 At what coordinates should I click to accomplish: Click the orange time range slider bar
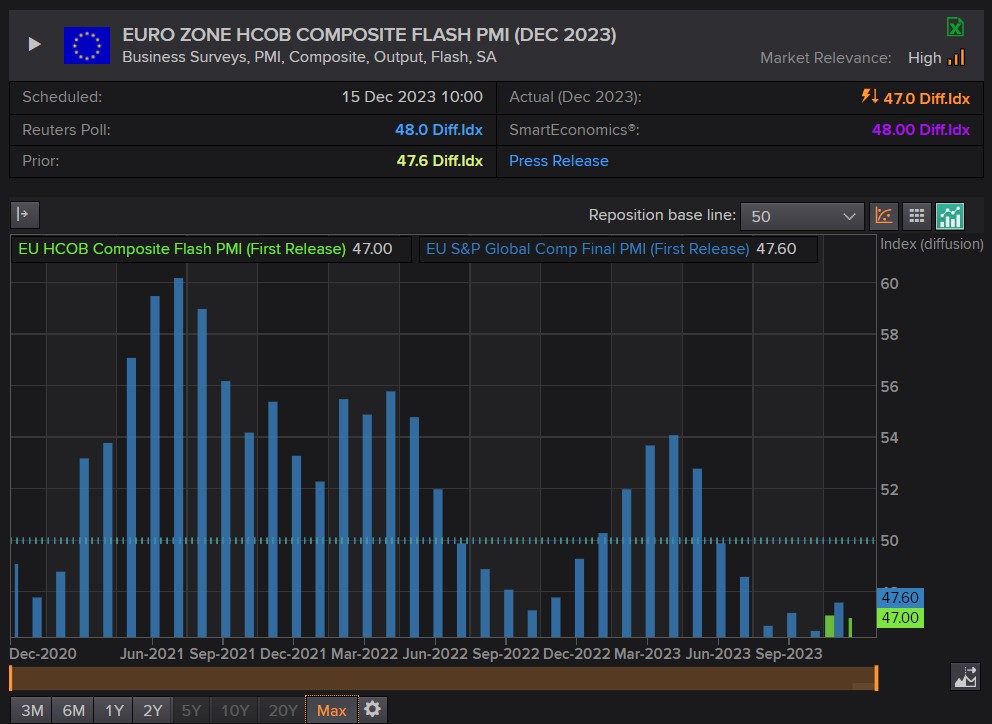click(x=443, y=678)
